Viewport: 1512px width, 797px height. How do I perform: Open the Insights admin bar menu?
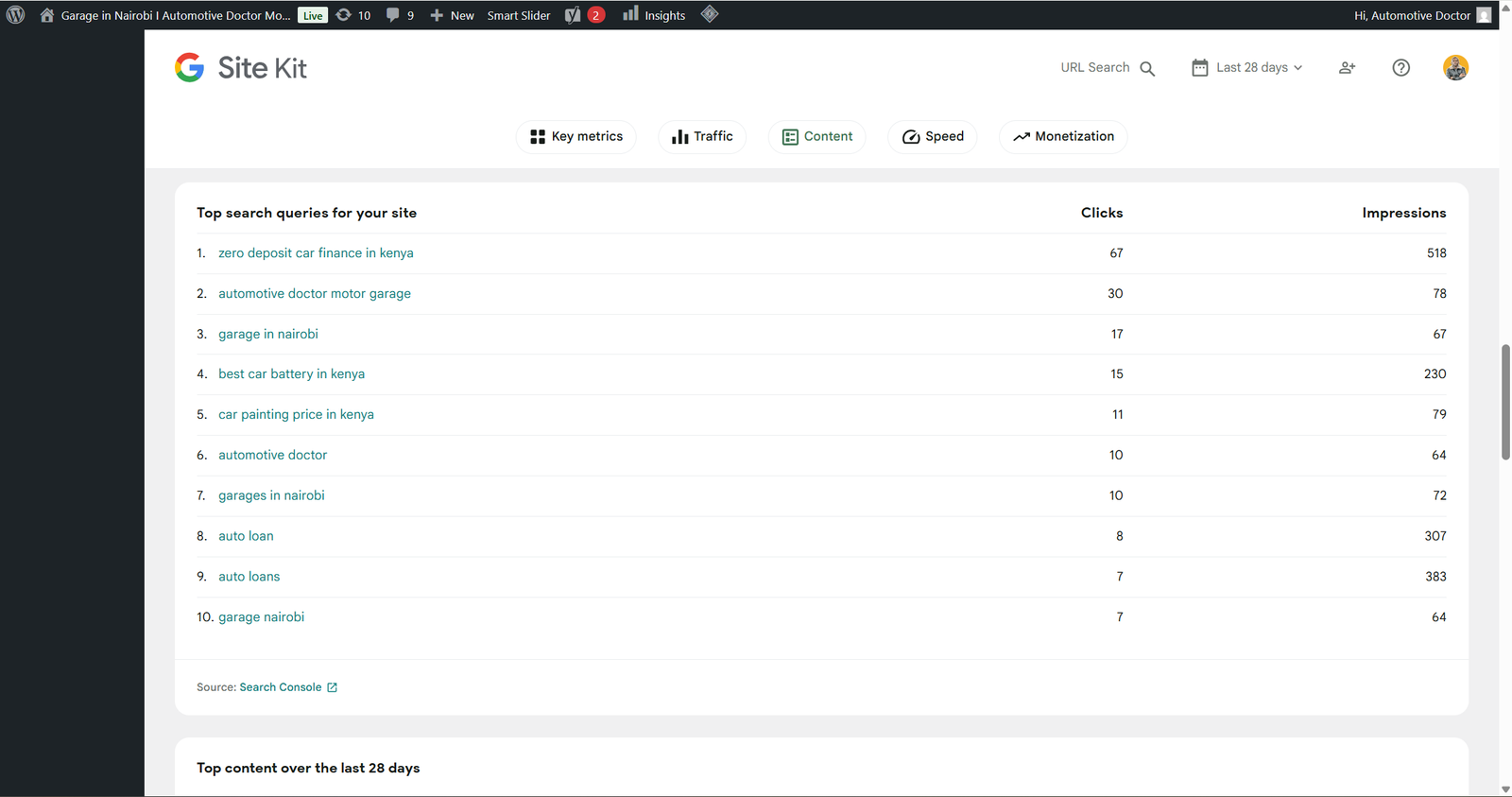coord(654,15)
